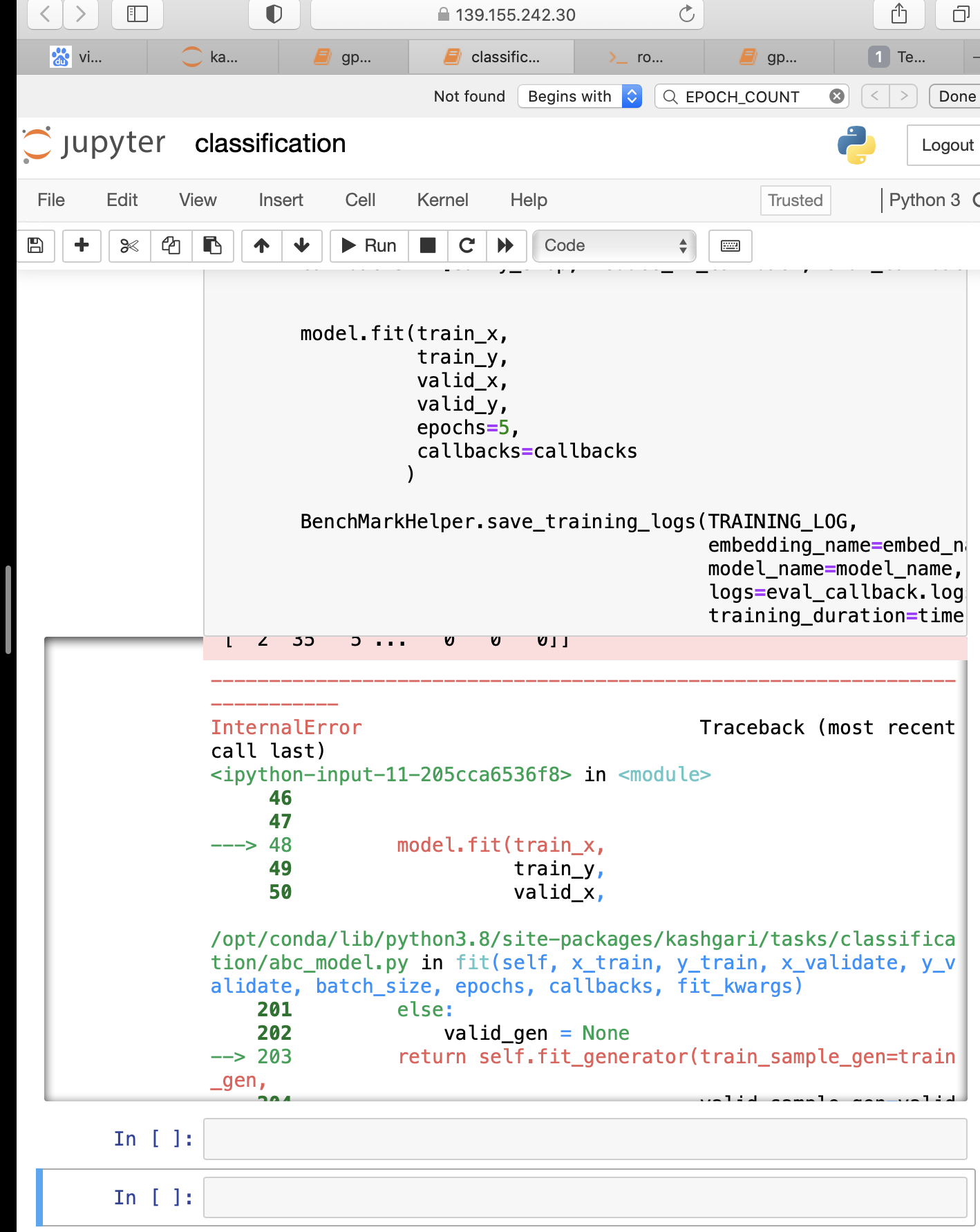Go forward with Safari forward arrow

pyautogui.click(x=81, y=14)
